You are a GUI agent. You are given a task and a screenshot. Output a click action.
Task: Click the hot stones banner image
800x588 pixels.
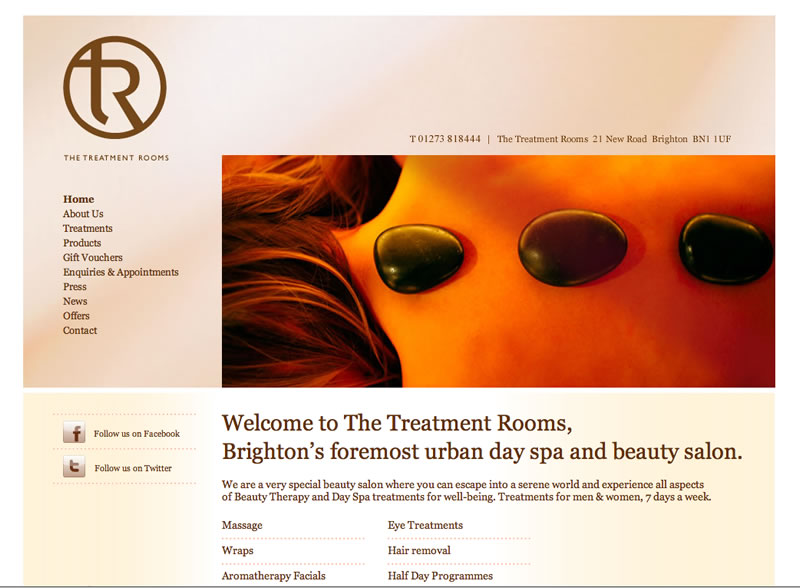[498, 271]
